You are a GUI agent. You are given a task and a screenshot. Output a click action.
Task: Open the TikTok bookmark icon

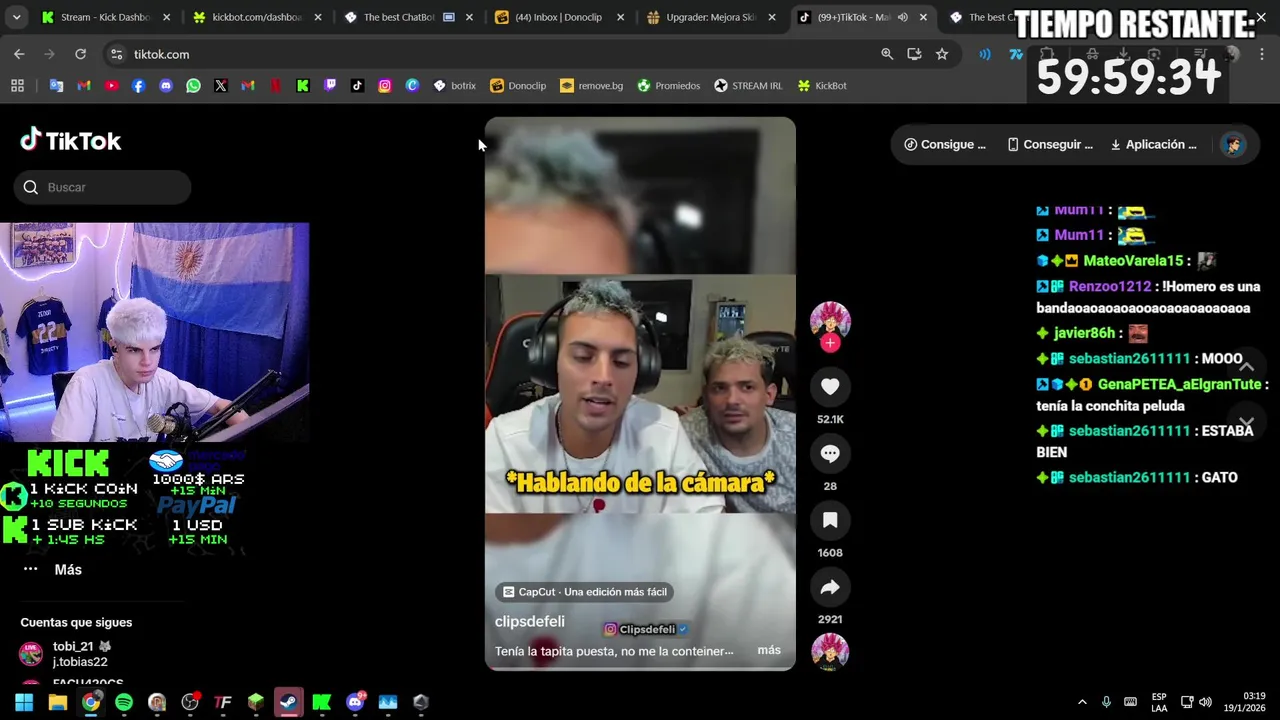[357, 86]
